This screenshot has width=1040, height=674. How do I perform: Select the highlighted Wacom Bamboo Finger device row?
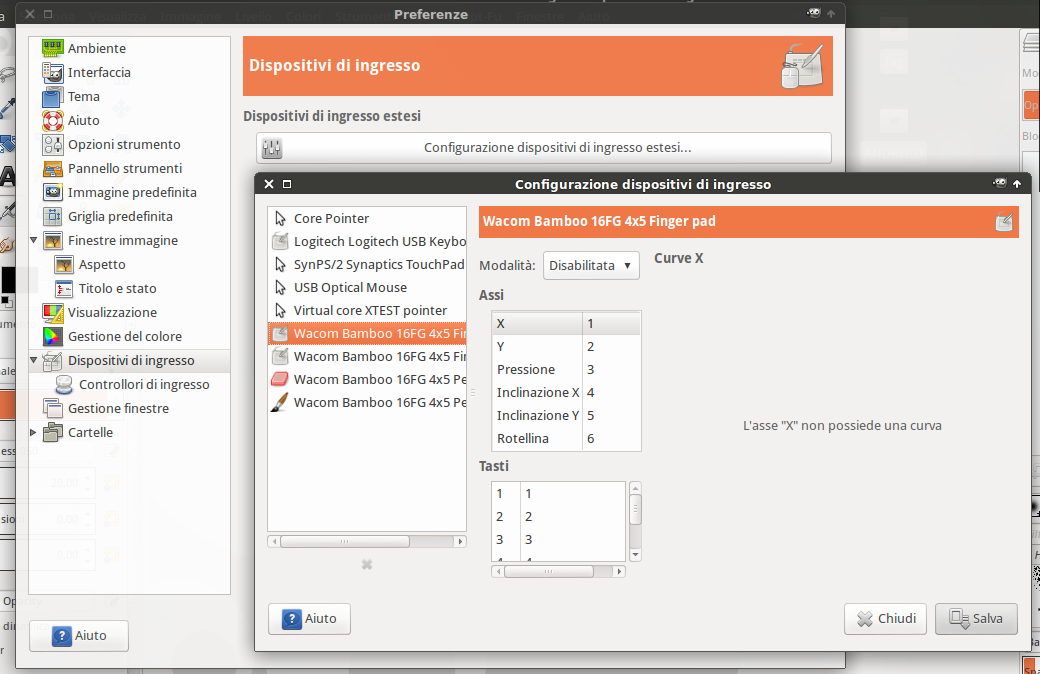pos(367,334)
